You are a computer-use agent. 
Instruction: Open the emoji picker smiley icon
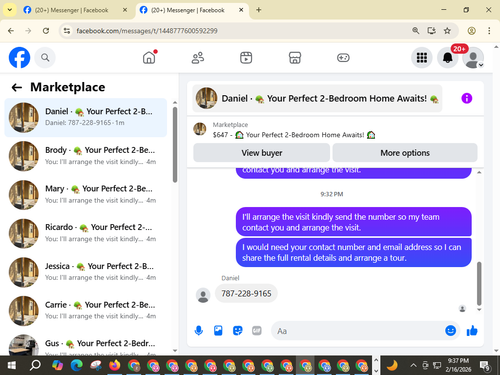point(450,331)
